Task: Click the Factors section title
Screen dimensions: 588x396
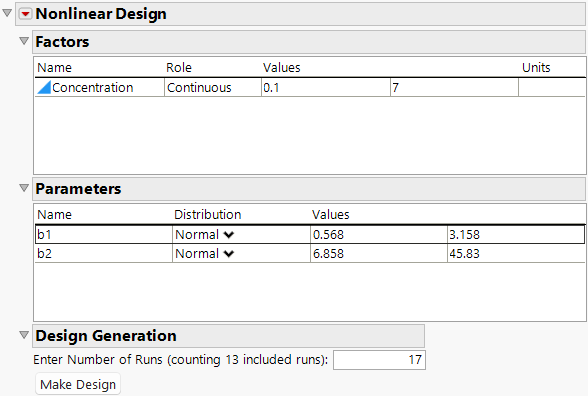Action: coord(62,42)
